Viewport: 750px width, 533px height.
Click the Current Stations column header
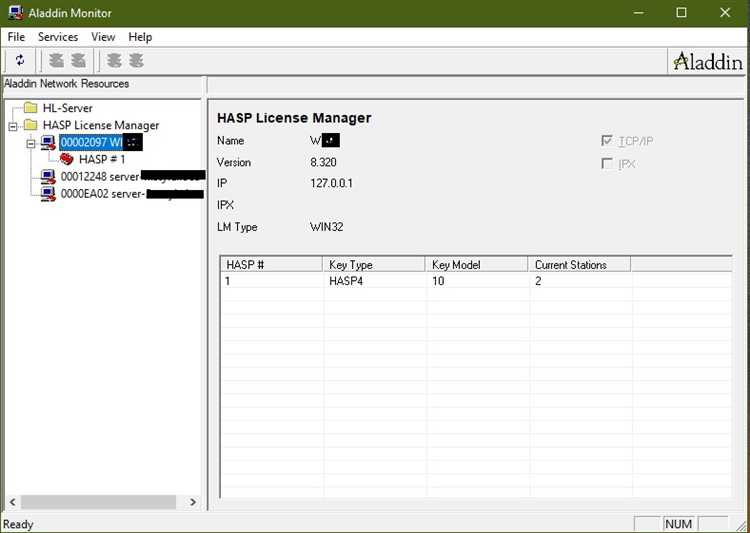point(580,265)
